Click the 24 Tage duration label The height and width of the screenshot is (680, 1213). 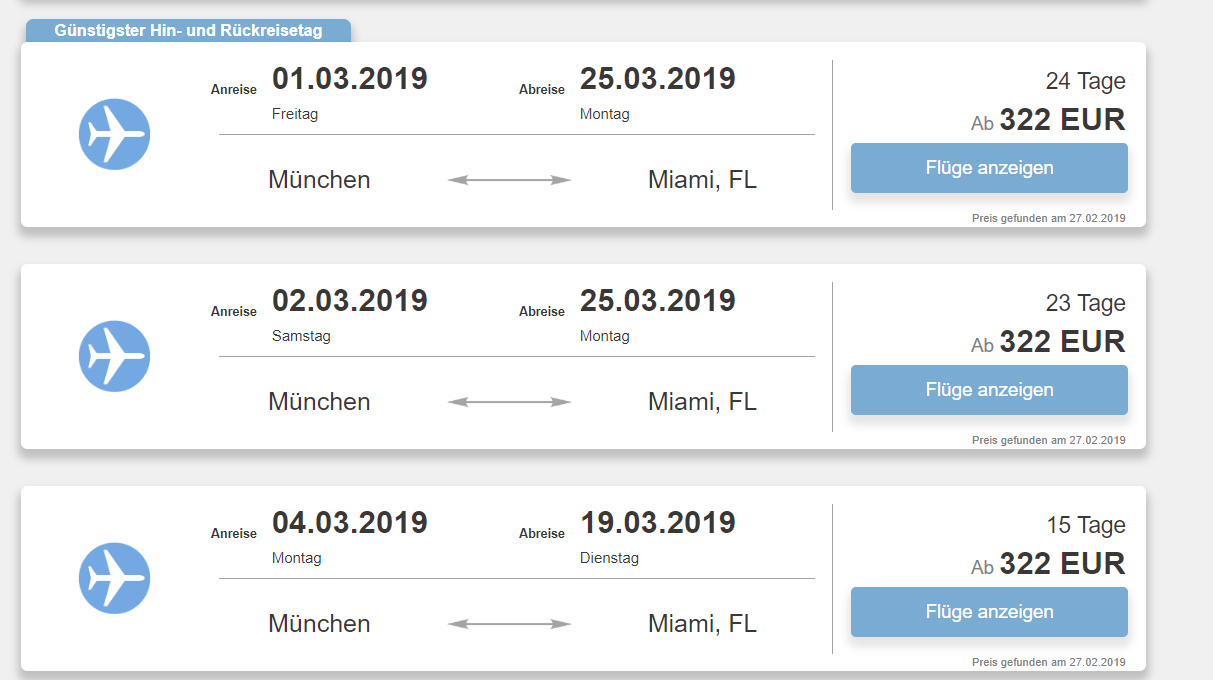[1085, 82]
